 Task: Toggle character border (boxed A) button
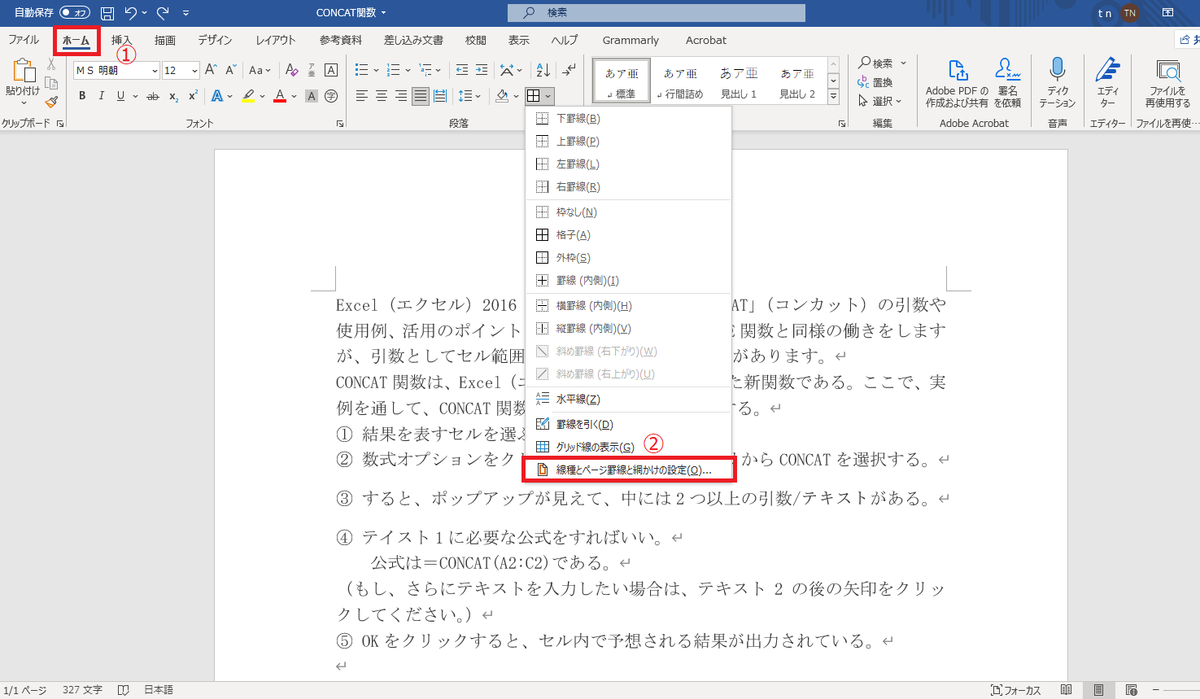[329, 70]
